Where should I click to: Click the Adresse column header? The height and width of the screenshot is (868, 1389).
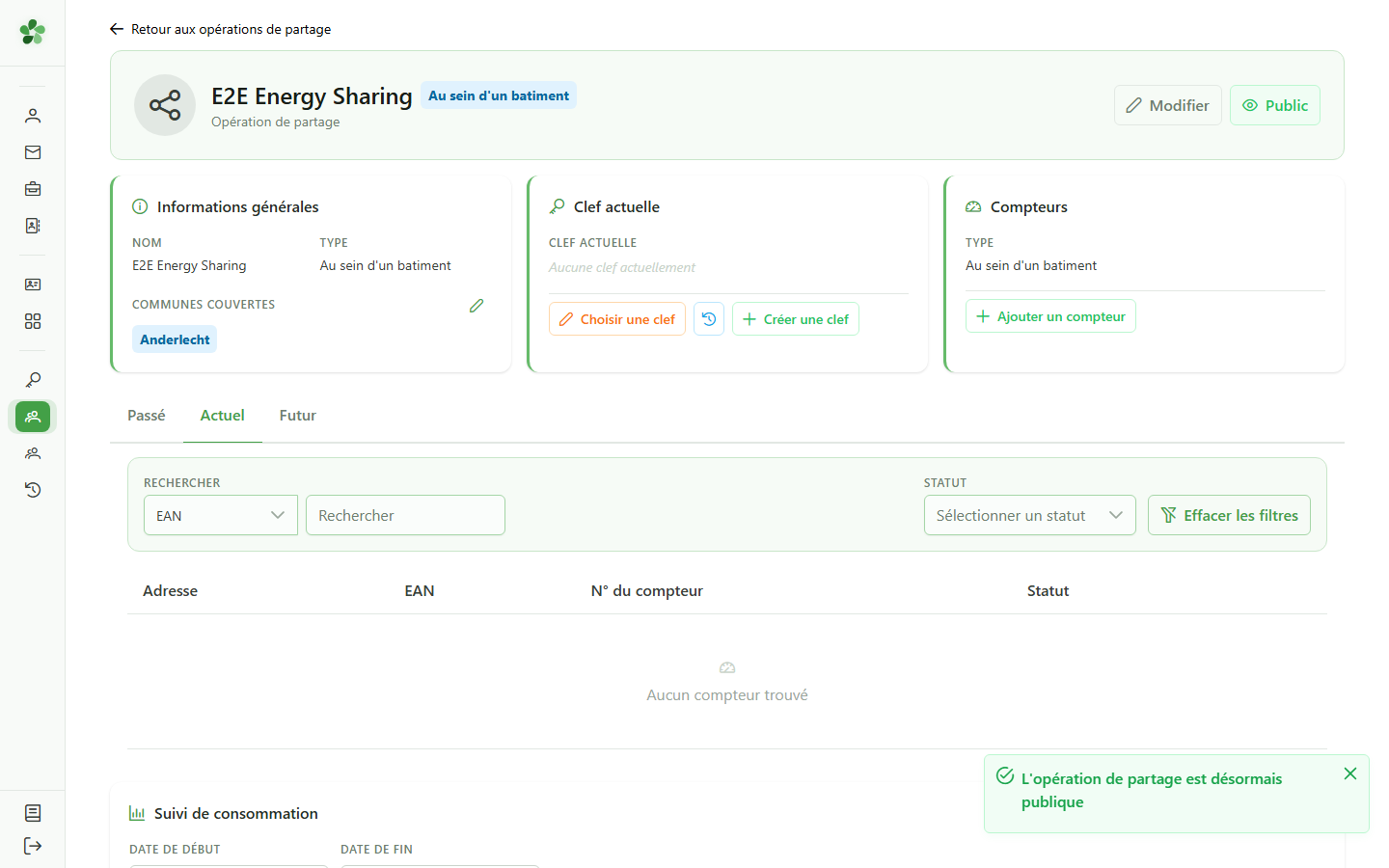(171, 590)
